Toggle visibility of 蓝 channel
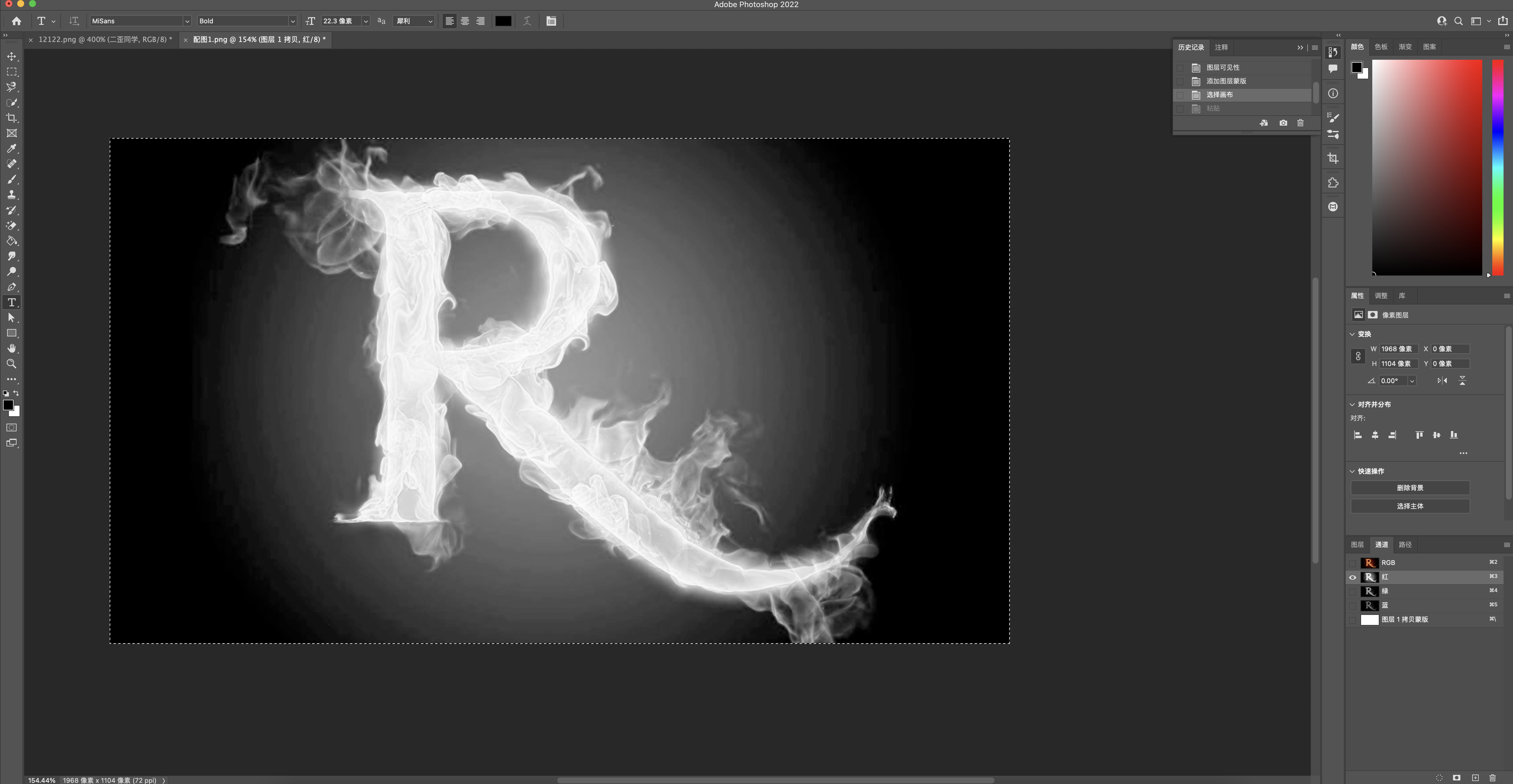Screen dimensions: 1513x784 [1353, 605]
